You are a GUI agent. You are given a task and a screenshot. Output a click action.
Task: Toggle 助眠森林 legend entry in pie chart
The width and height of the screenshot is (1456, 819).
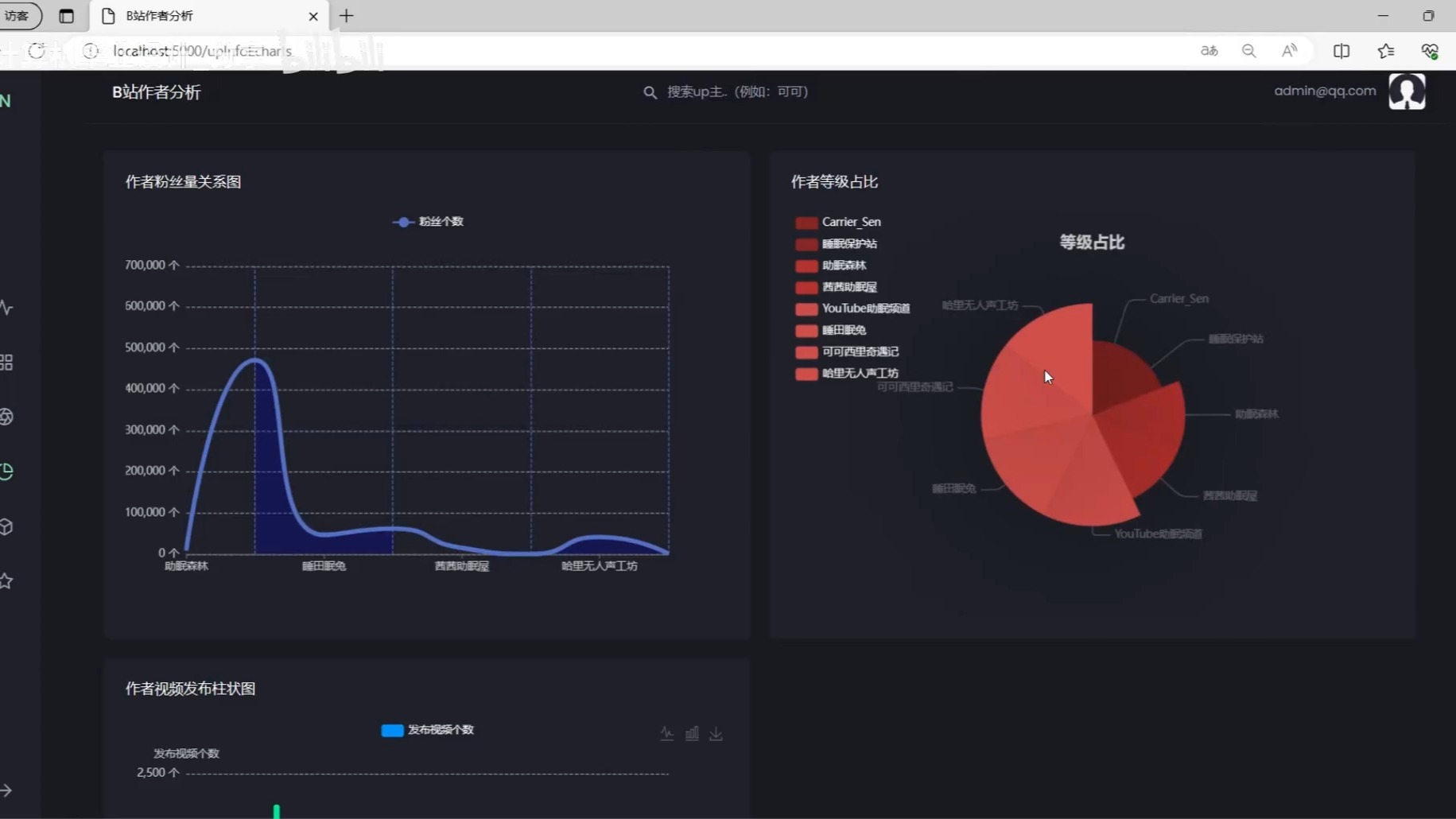pyautogui.click(x=831, y=266)
